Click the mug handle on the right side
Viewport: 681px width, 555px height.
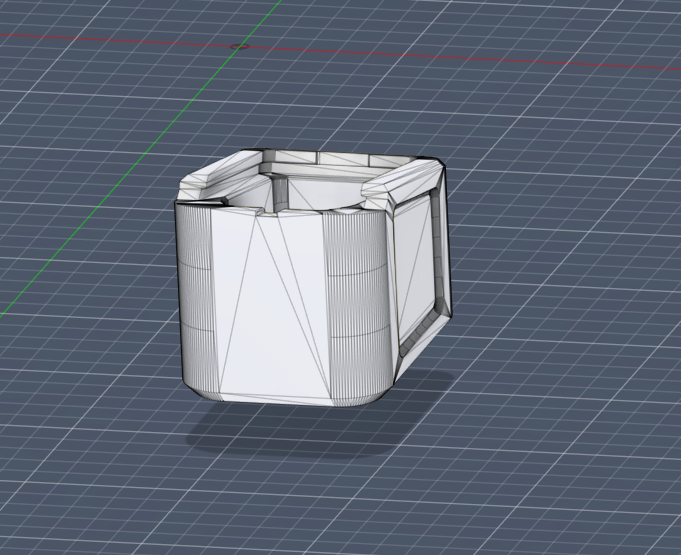pyautogui.click(x=421, y=269)
